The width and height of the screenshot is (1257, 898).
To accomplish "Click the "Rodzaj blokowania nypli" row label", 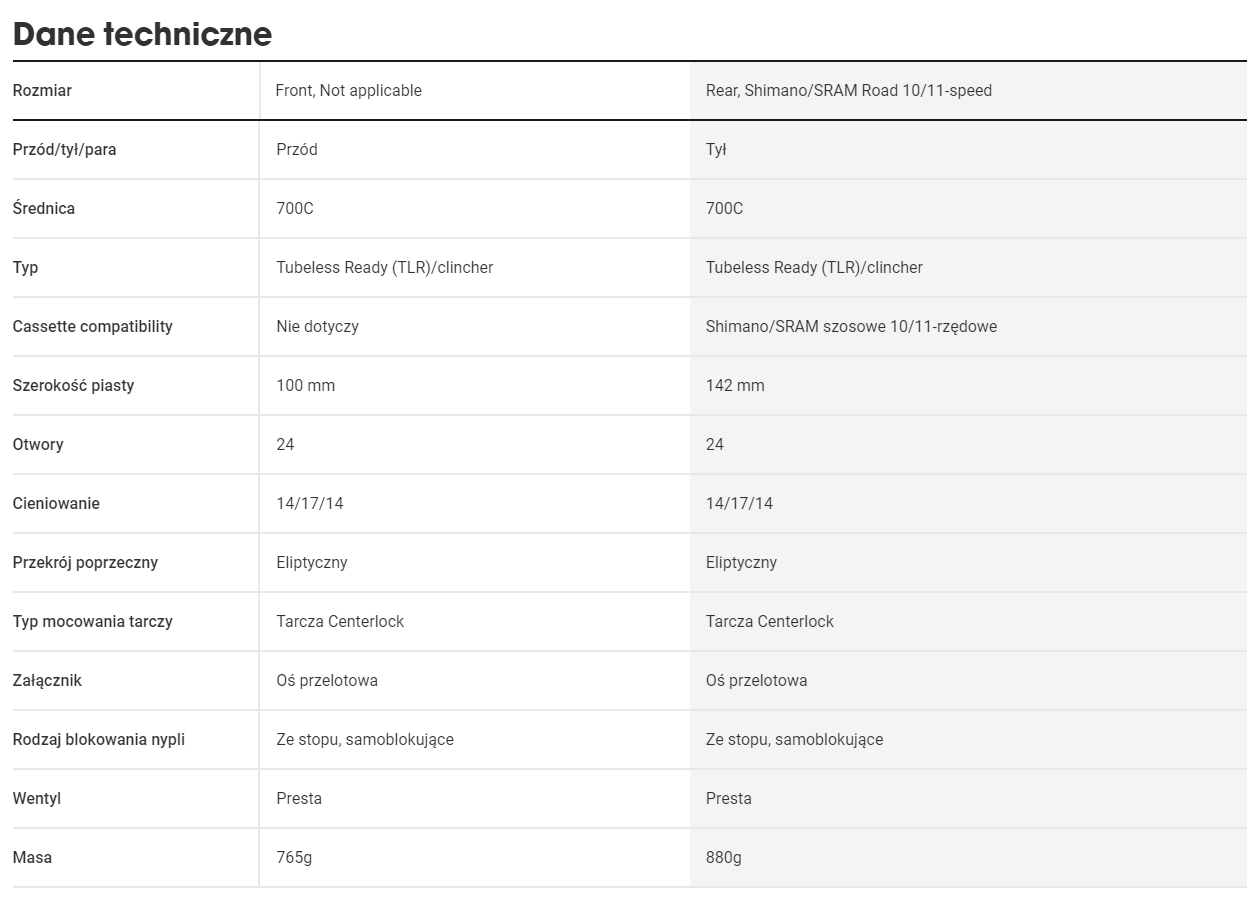I will pyautogui.click(x=98, y=740).
